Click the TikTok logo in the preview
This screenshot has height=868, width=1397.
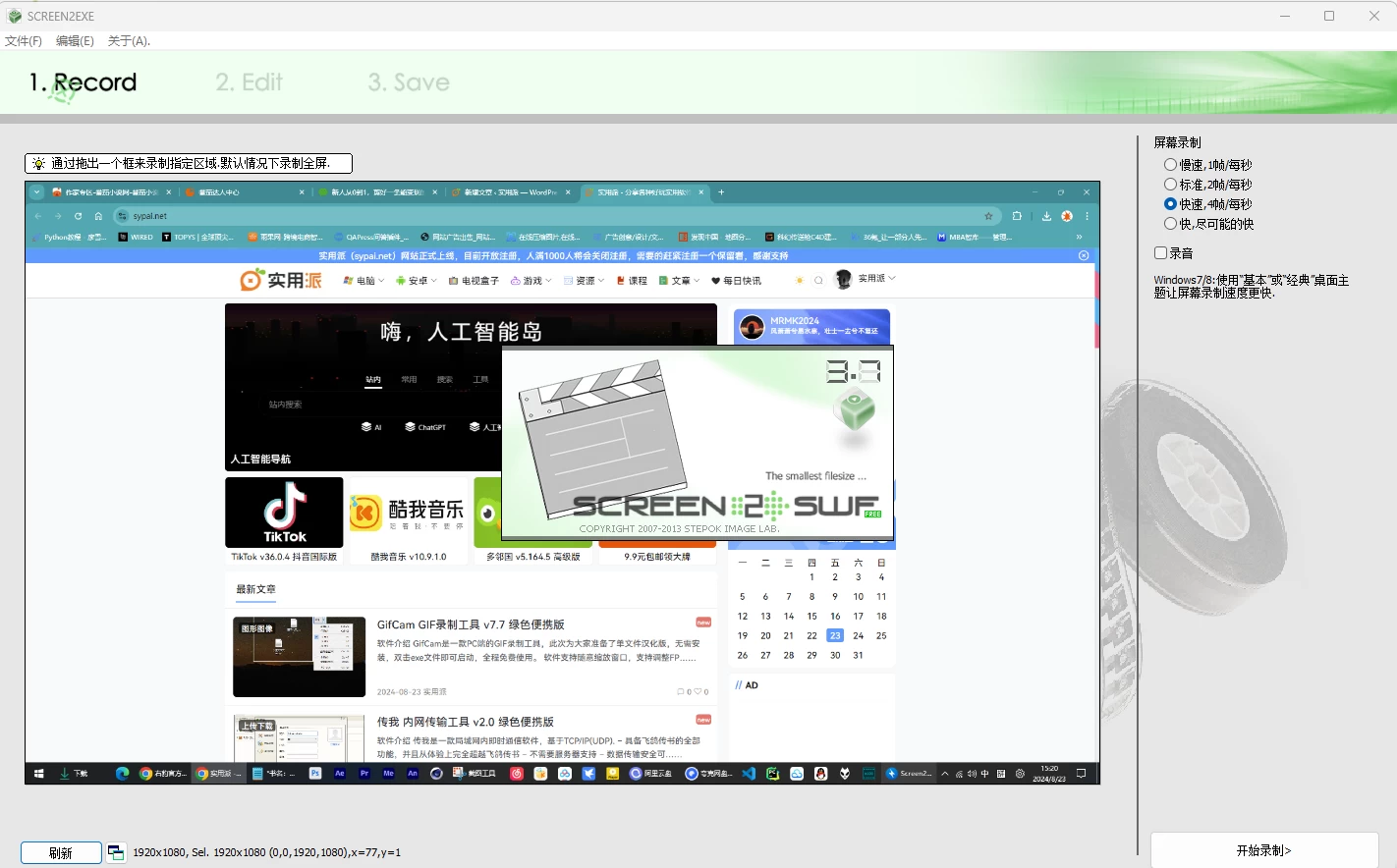point(284,512)
